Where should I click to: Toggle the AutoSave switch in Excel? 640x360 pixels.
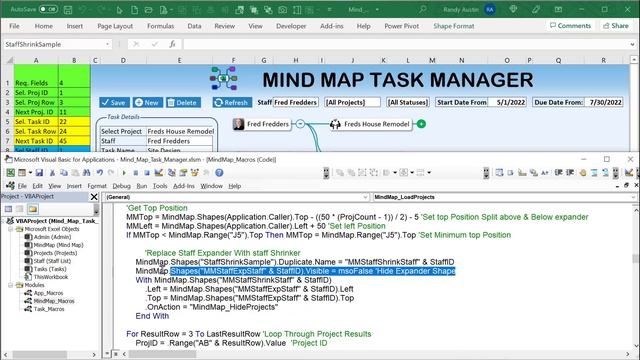[48, 9]
